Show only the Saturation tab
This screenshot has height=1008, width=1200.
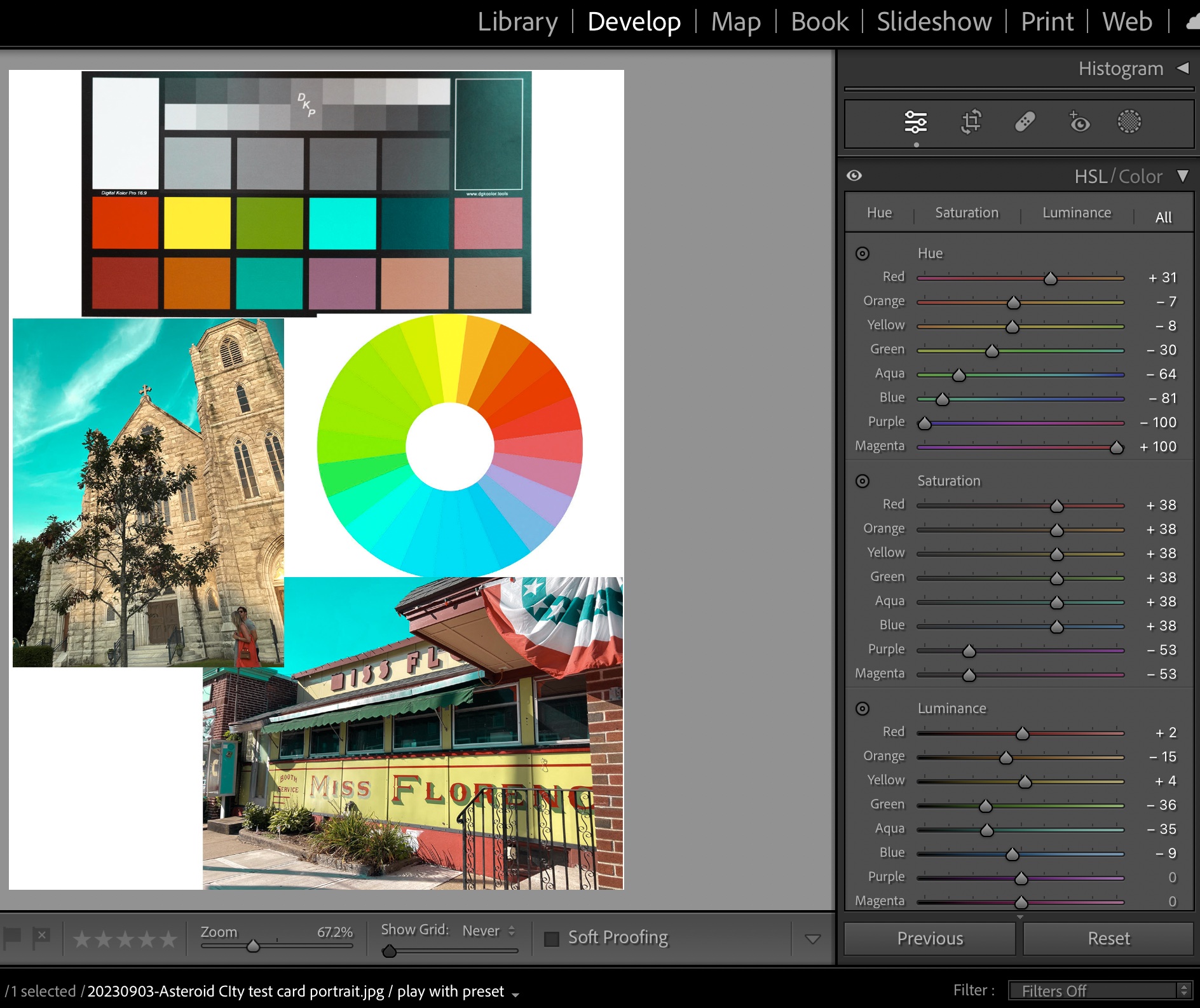coord(967,213)
